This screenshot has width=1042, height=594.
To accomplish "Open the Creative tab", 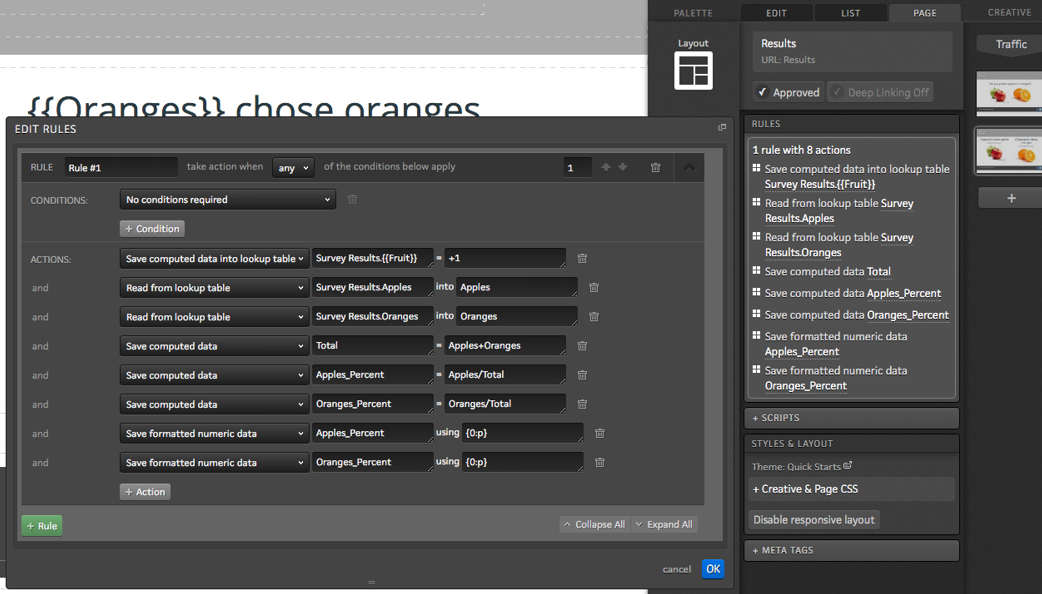I will pos(1009,13).
